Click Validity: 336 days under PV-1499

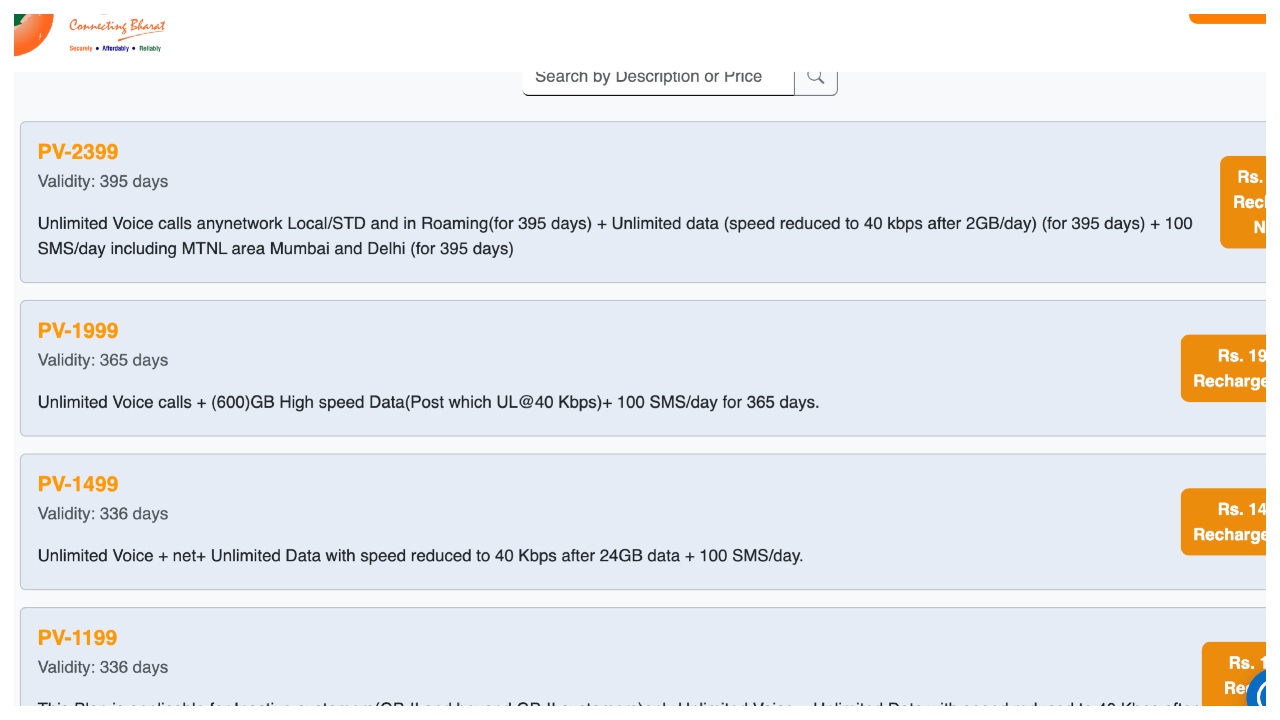pyautogui.click(x=103, y=514)
